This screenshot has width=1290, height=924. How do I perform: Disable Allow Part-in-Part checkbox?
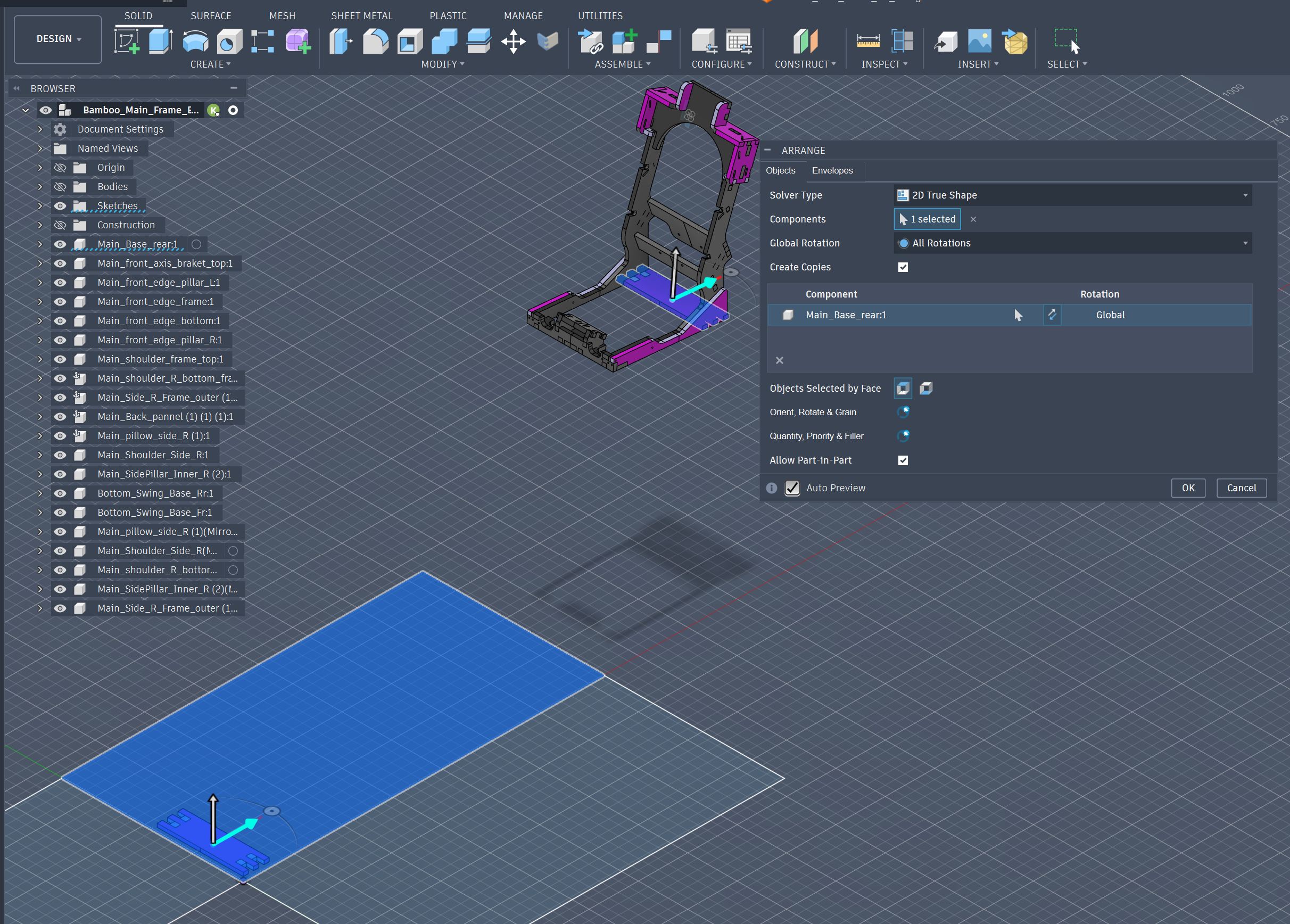click(903, 460)
